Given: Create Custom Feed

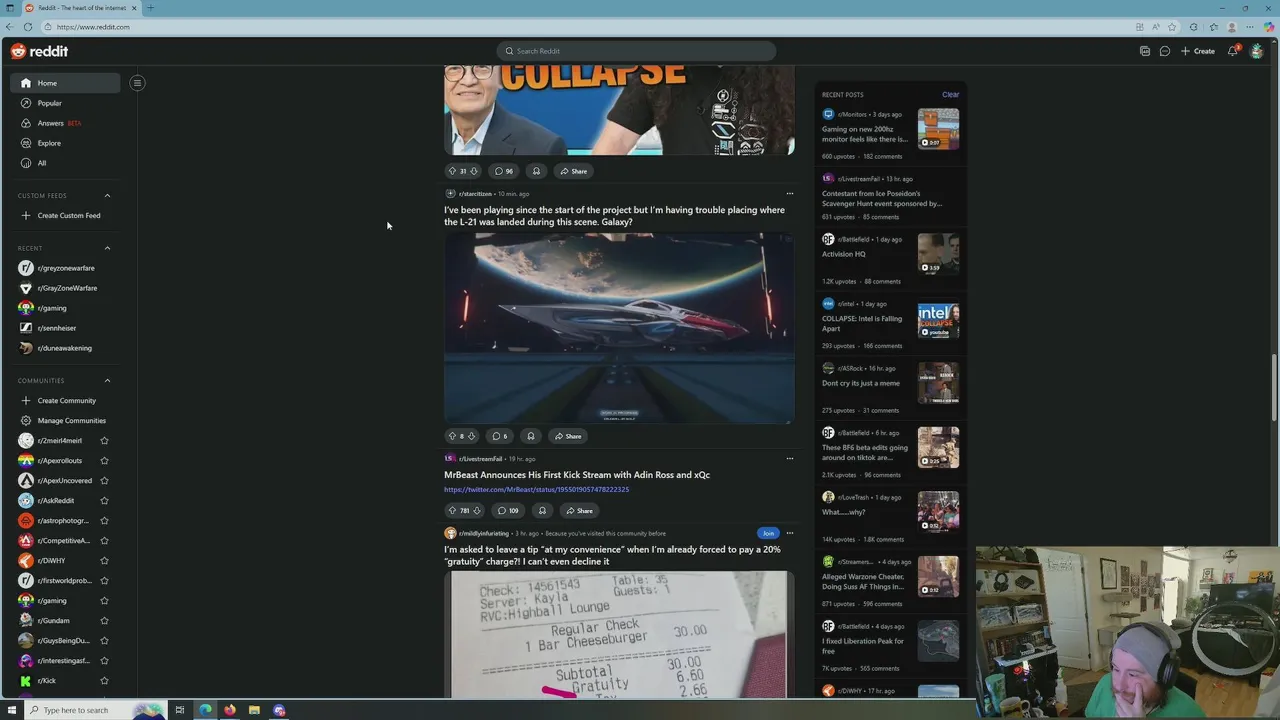Looking at the screenshot, I should 66,216.
